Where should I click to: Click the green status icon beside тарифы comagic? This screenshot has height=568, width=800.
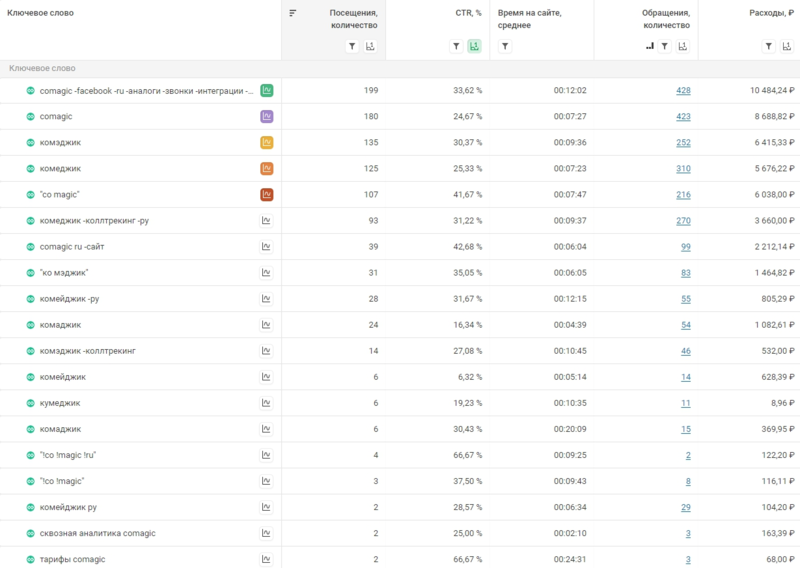pyautogui.click(x=31, y=559)
